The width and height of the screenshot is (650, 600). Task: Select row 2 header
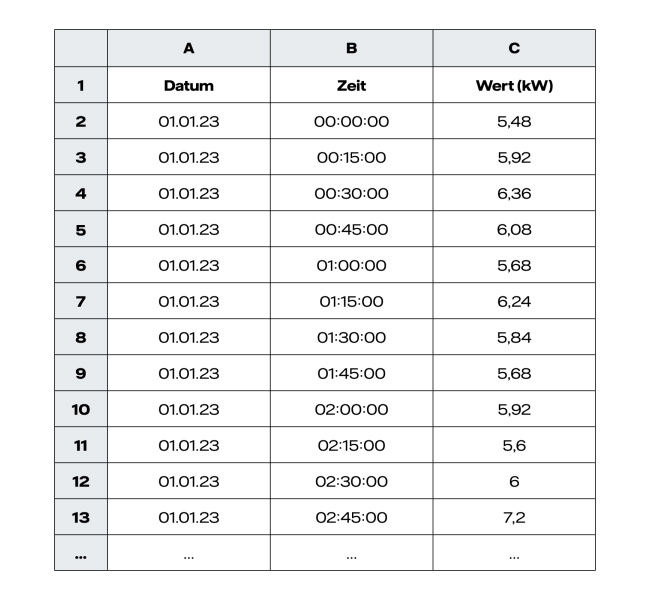click(81, 121)
